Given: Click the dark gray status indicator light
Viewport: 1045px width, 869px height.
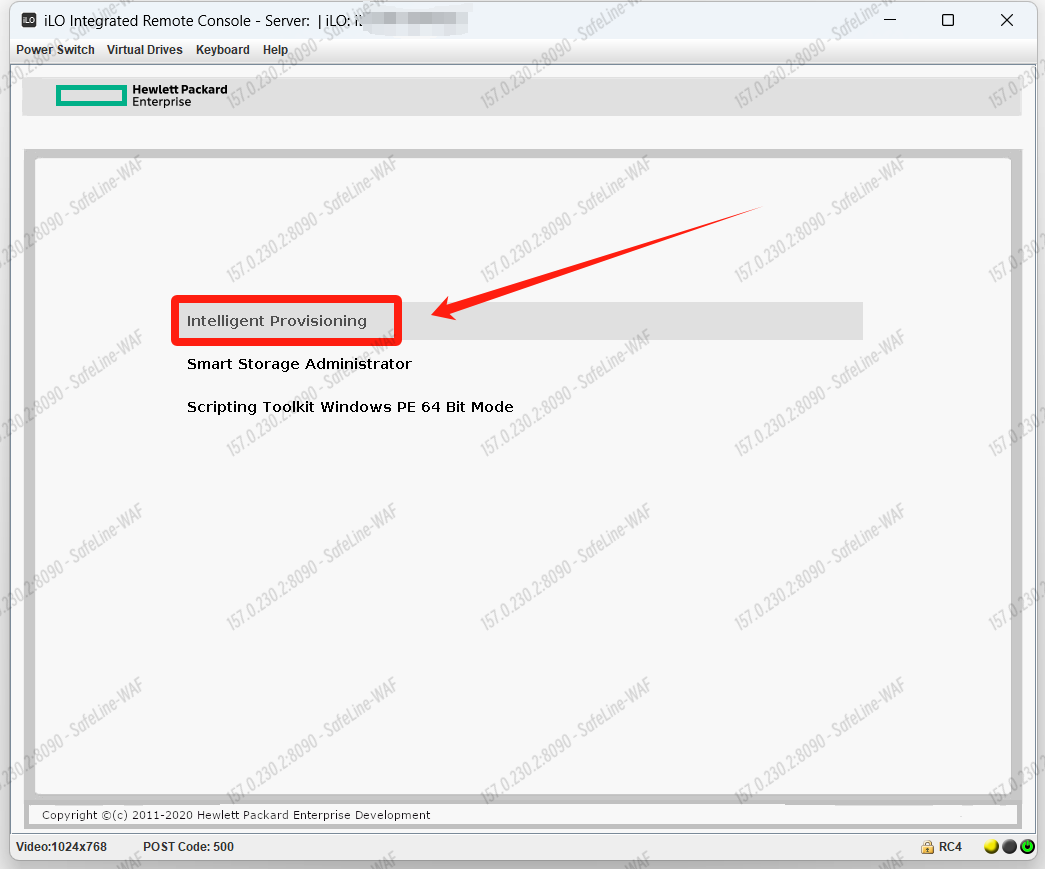Looking at the screenshot, I should [1009, 846].
